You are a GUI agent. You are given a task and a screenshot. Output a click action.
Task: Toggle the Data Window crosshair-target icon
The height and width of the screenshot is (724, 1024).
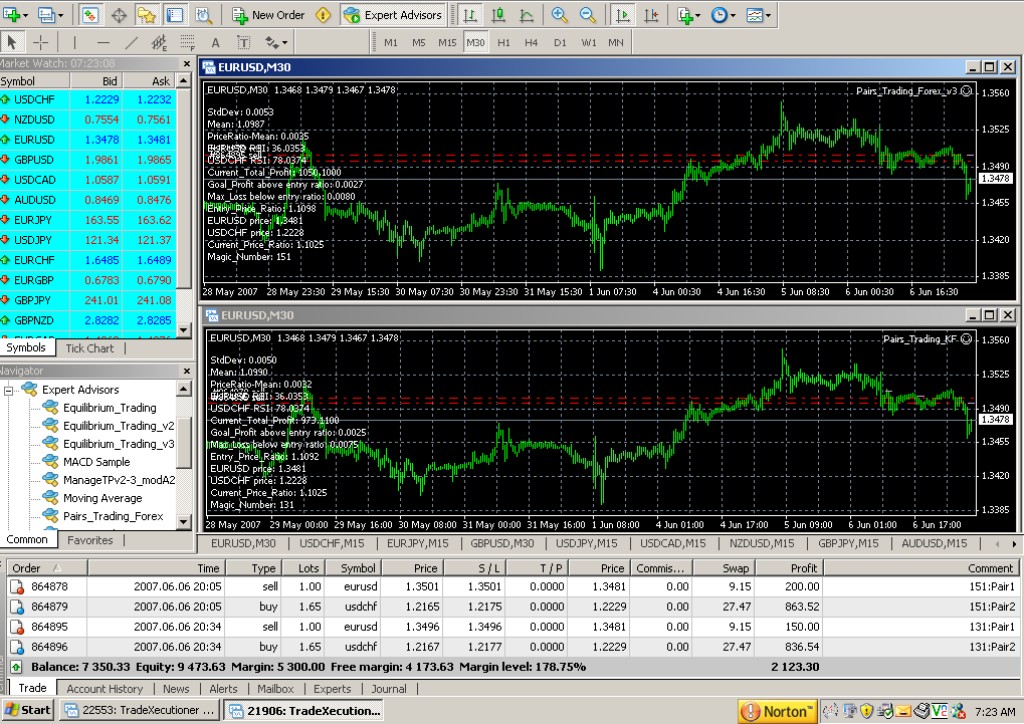[x=119, y=14]
